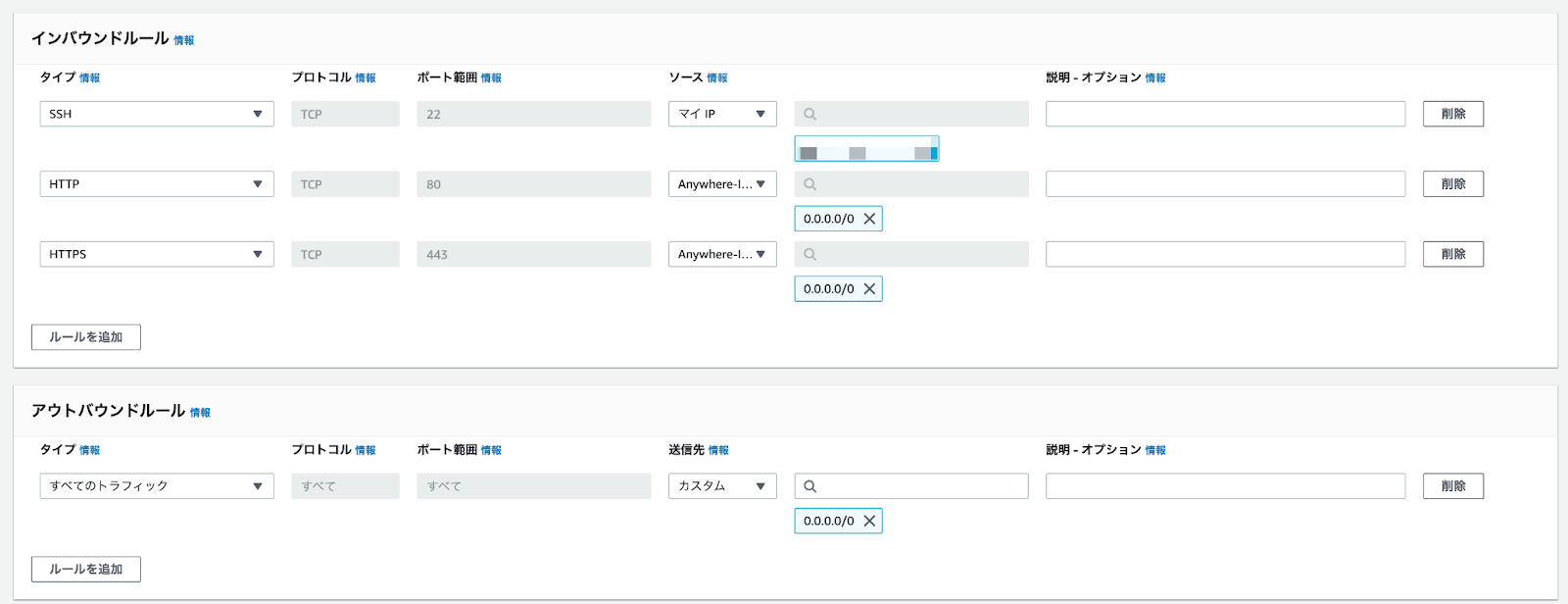Open the マイ IP source dropdown
The width and height of the screenshot is (1568, 604).
coord(722,114)
